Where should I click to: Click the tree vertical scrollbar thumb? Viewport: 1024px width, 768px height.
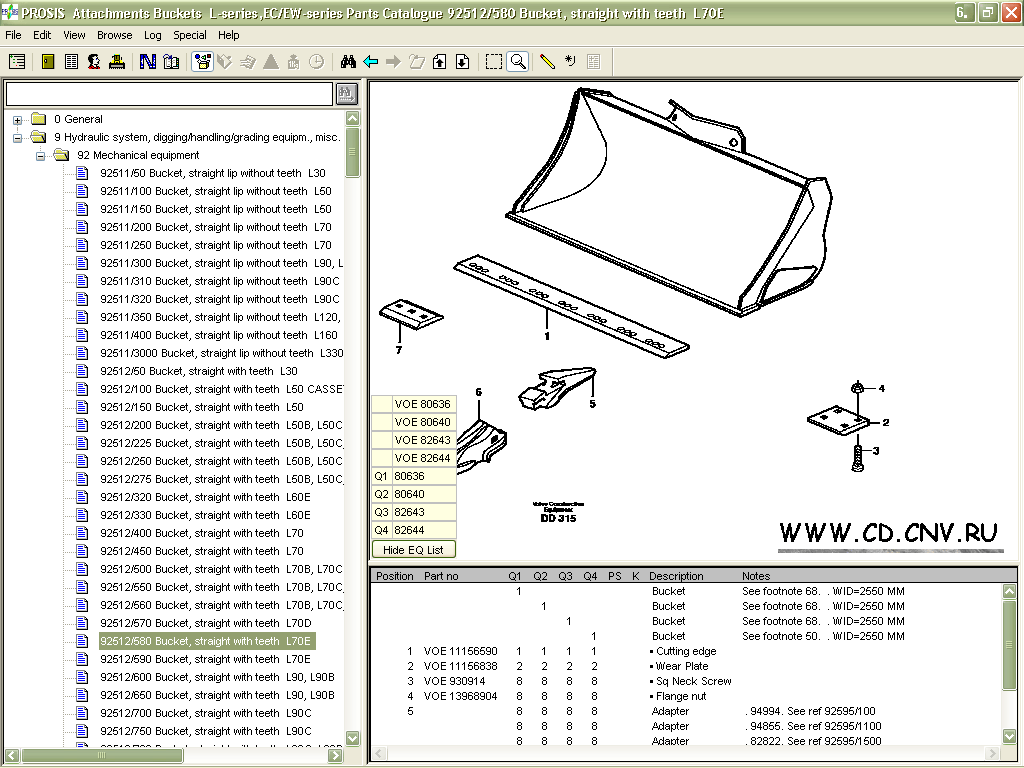tap(353, 152)
